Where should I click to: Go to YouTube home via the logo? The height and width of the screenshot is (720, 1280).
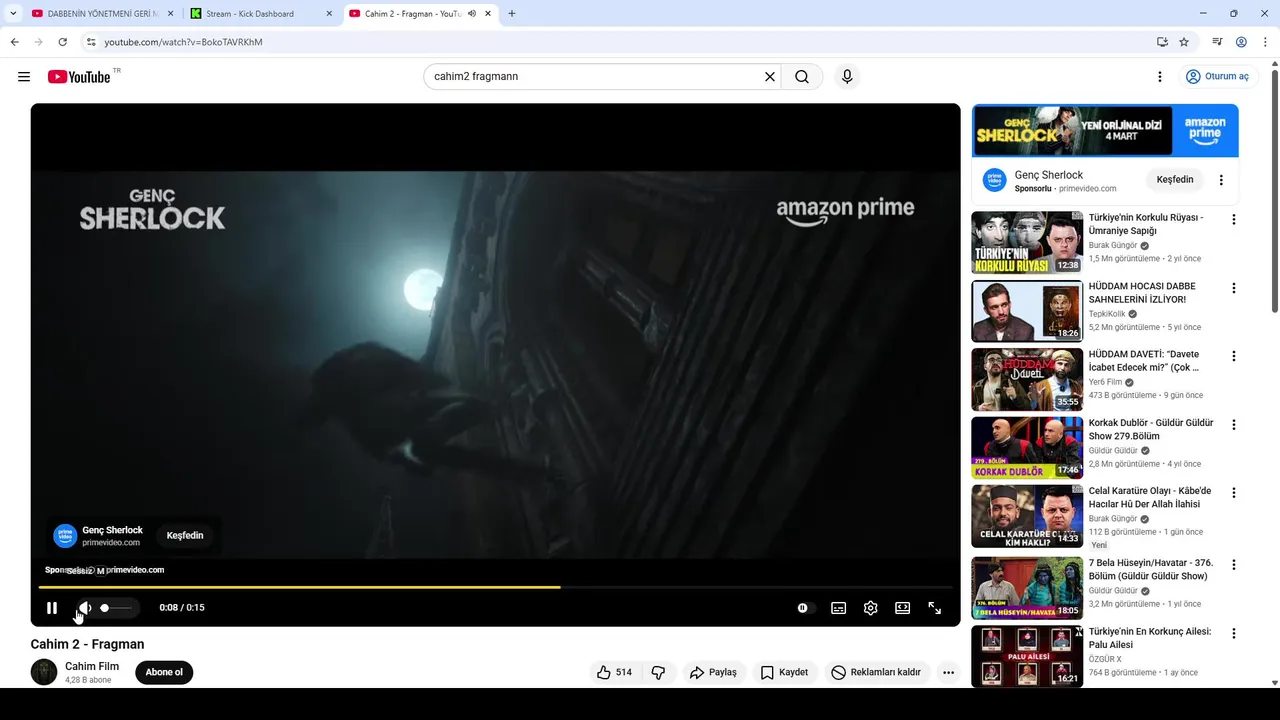tap(79, 77)
